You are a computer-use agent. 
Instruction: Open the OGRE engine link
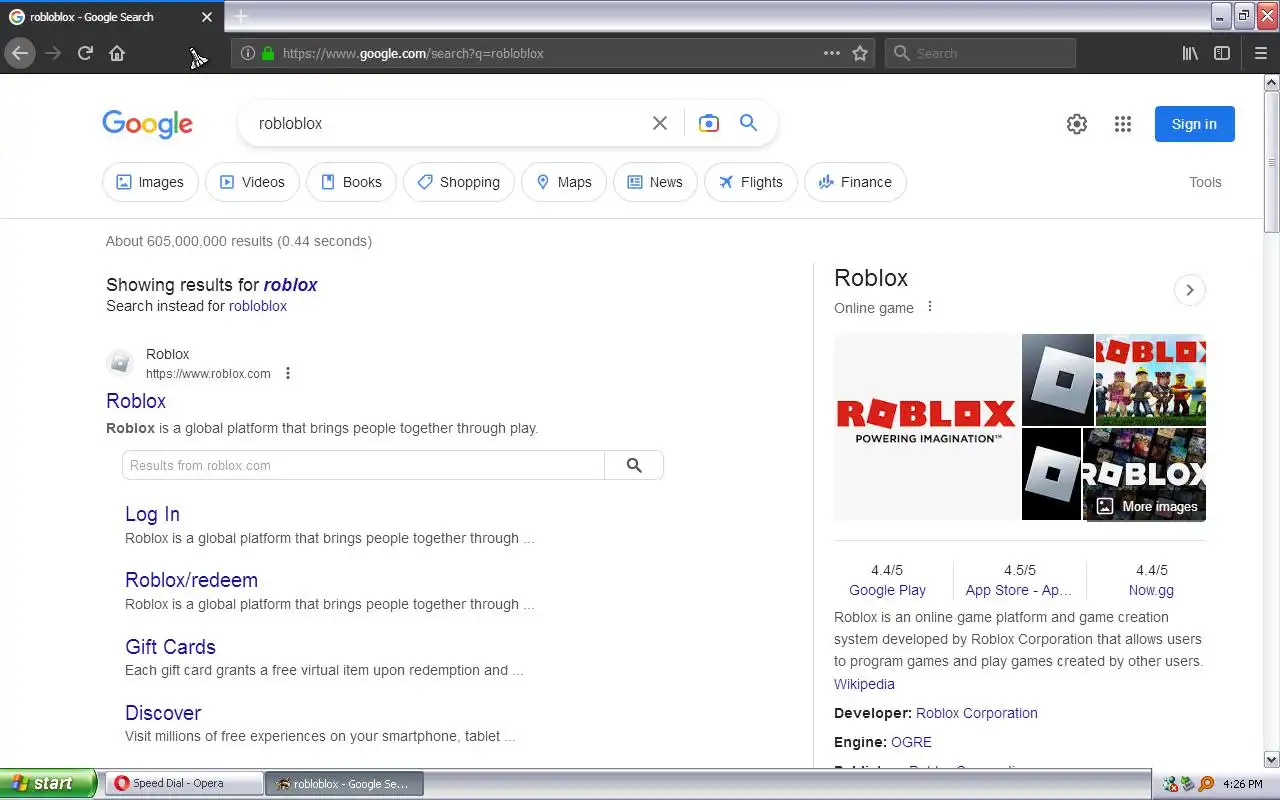point(911,742)
